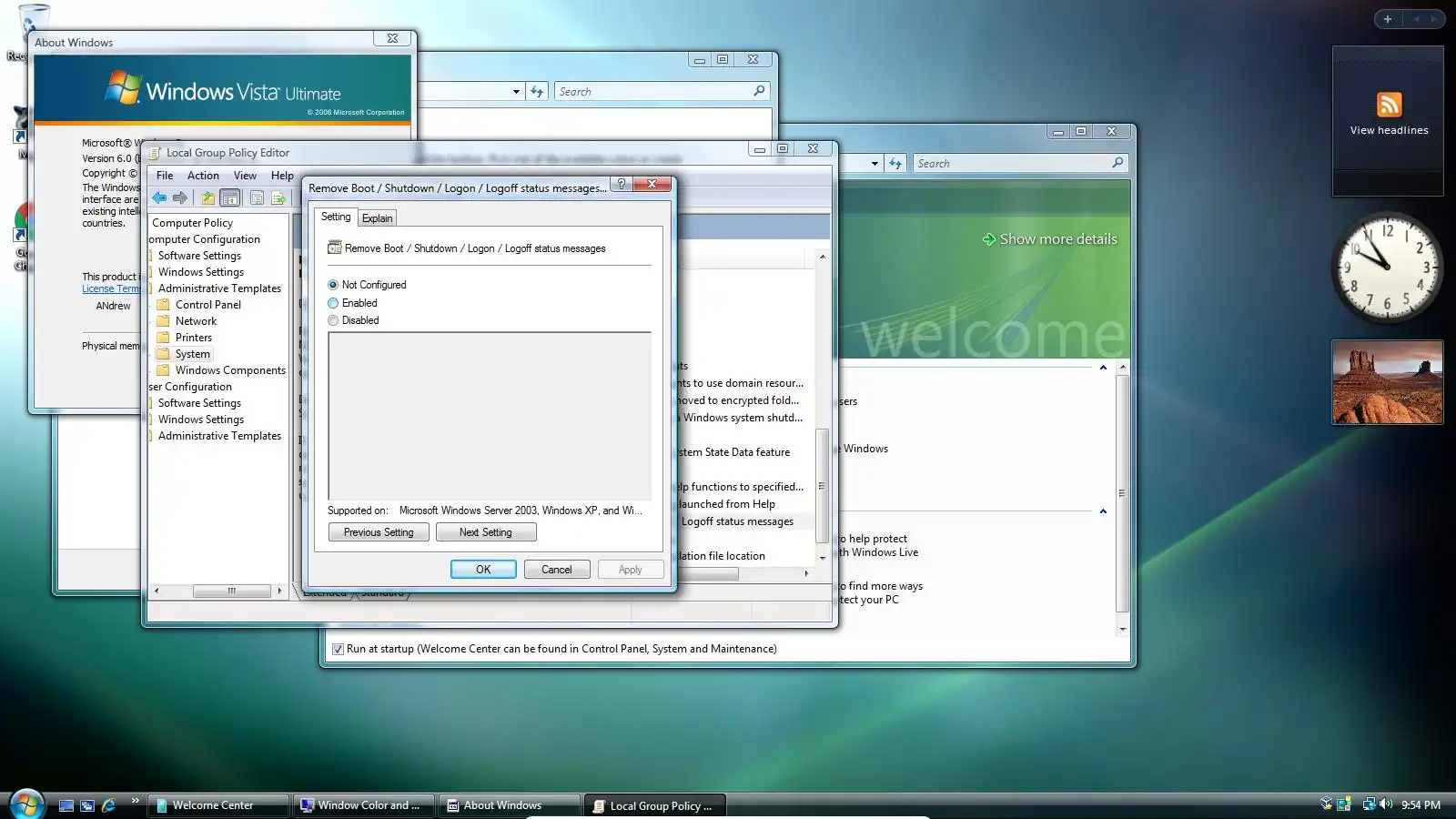This screenshot has height=819, width=1456.
Task: Click the taskbar clock showing 9:54 PM
Action: coord(1421,805)
